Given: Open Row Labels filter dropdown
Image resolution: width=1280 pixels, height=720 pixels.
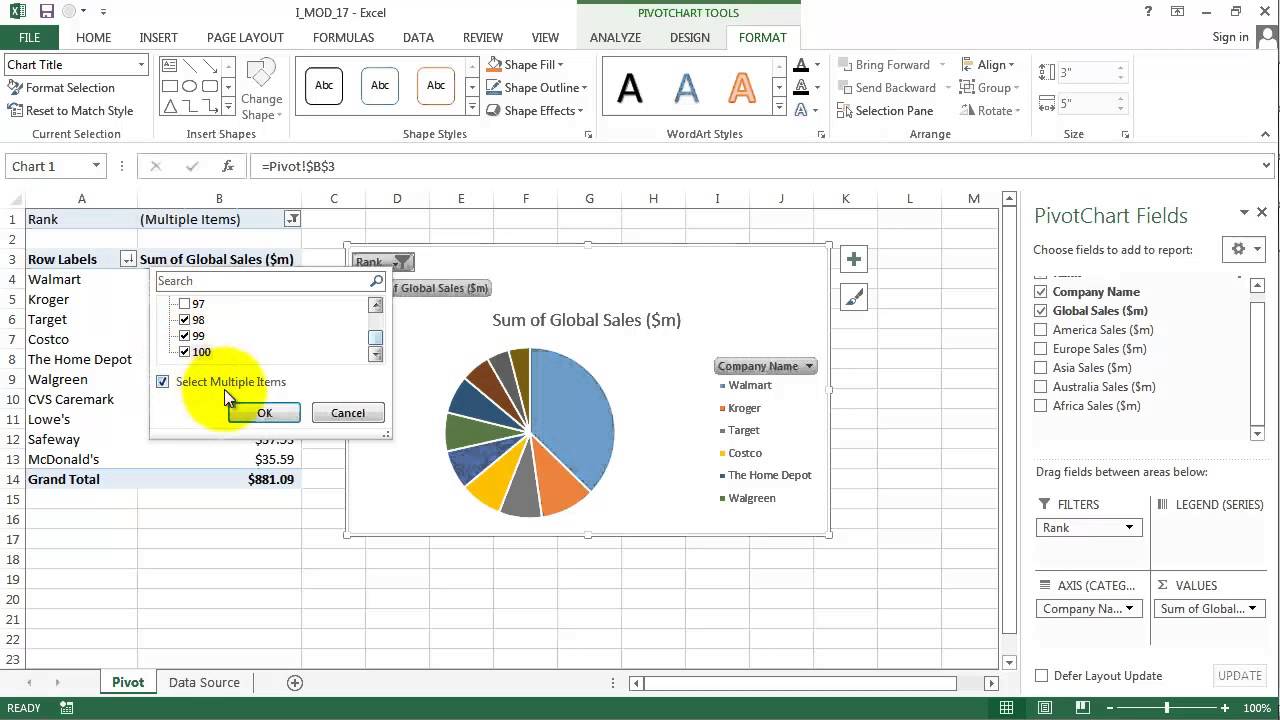Looking at the screenshot, I should coord(127,259).
